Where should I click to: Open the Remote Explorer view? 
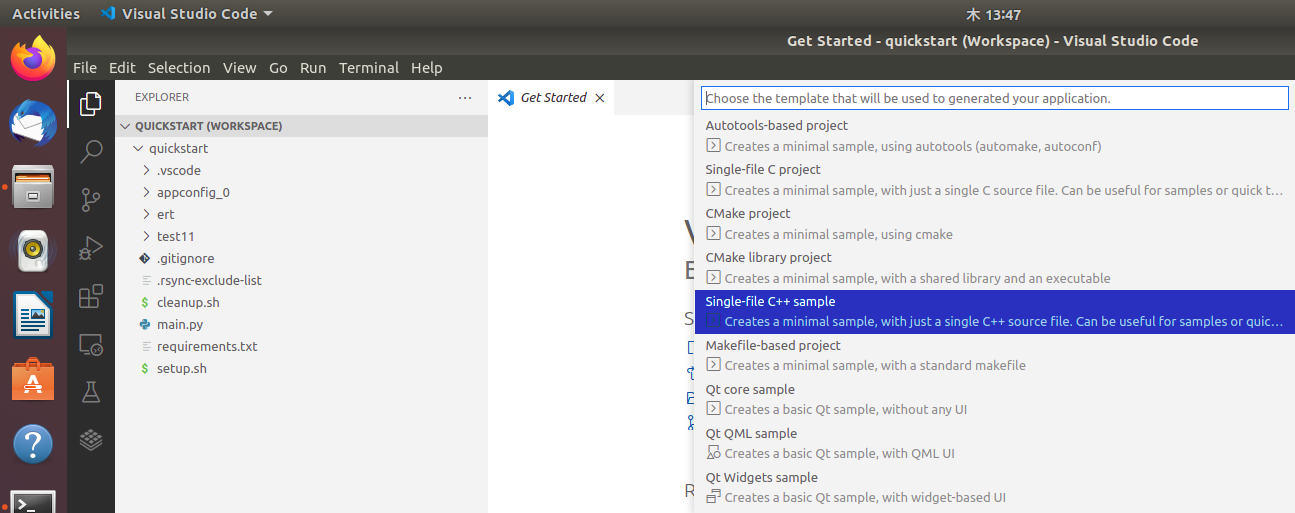point(91,344)
